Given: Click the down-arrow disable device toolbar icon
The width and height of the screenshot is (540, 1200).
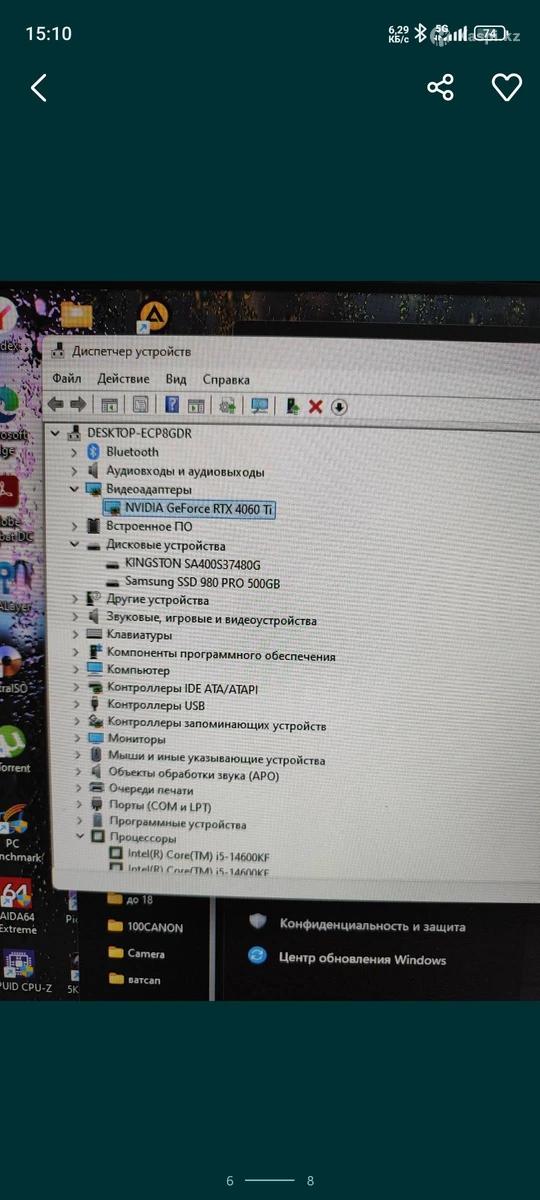Looking at the screenshot, I should click(339, 407).
